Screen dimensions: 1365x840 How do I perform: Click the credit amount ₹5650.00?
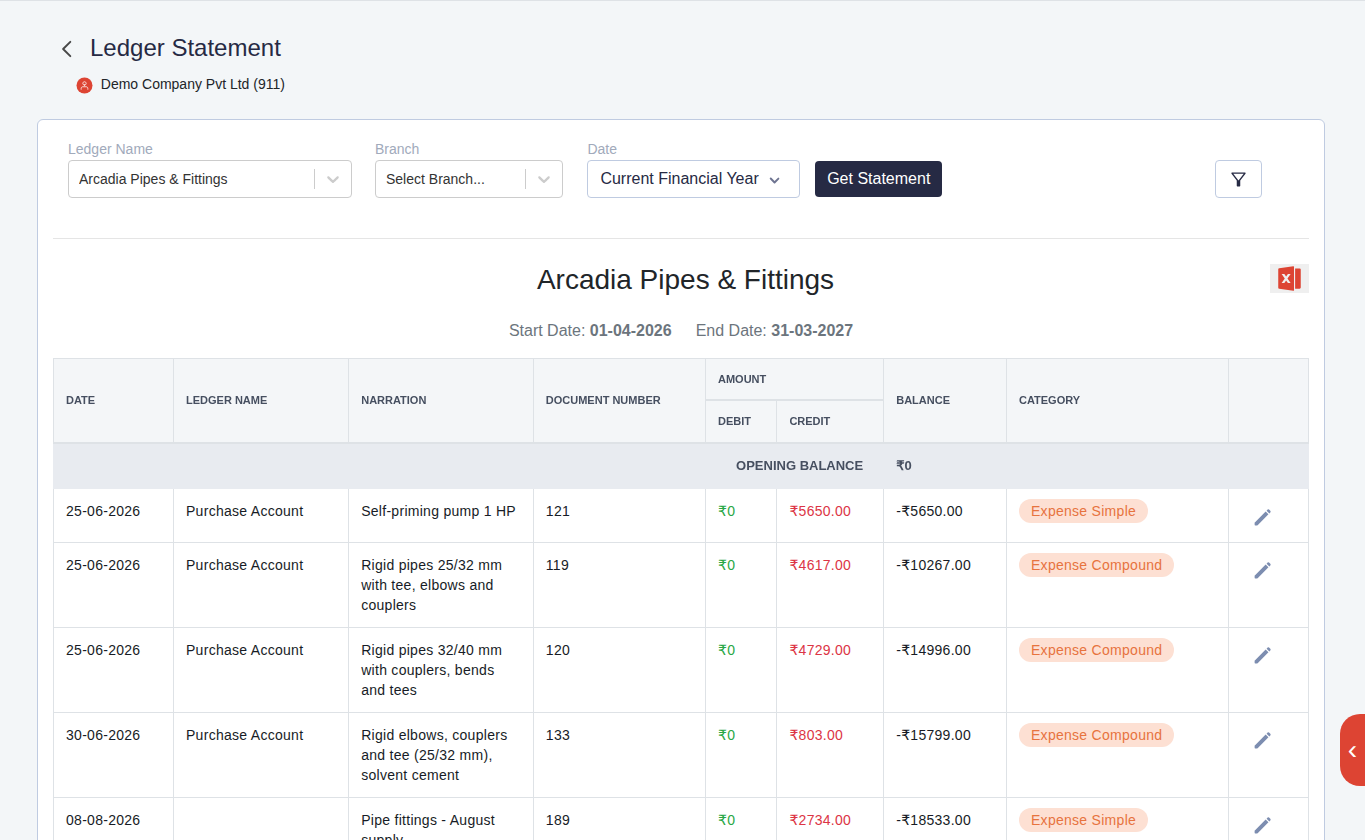tap(820, 511)
